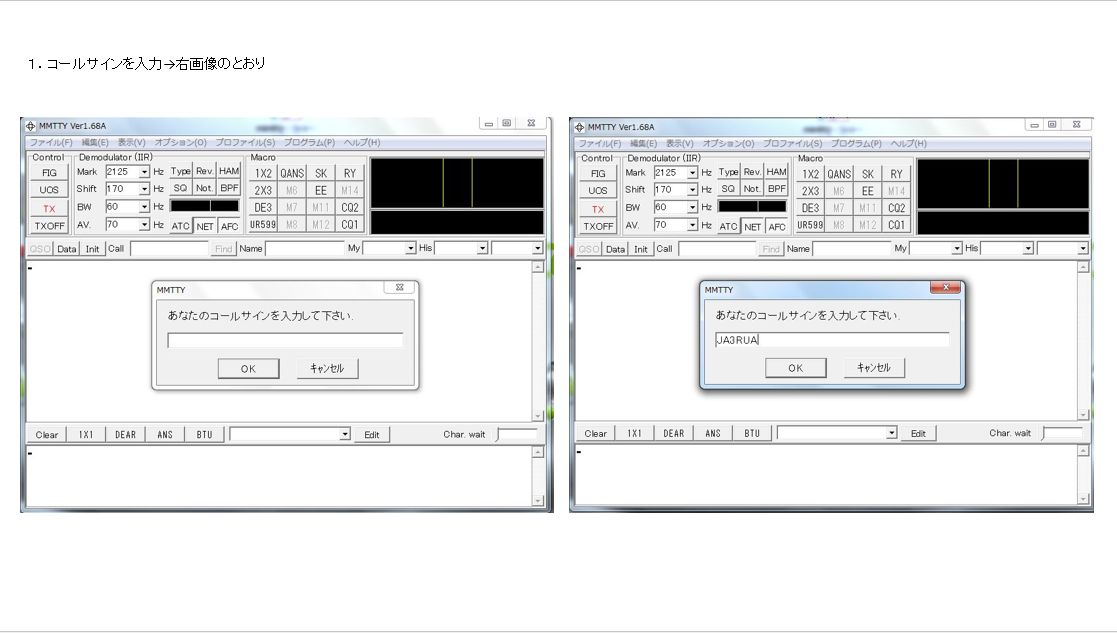Expand Mark frequency dropdown in right window
This screenshot has width=1117, height=633.
pyautogui.click(x=692, y=172)
